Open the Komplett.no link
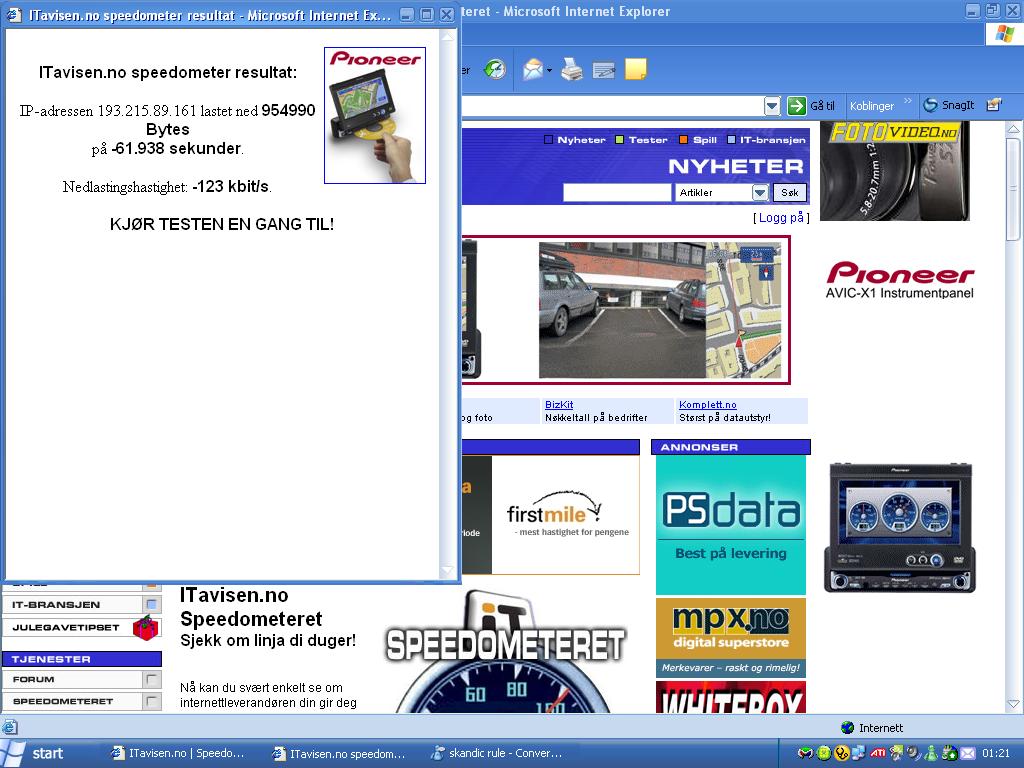The image size is (1024, 768). coord(707,405)
